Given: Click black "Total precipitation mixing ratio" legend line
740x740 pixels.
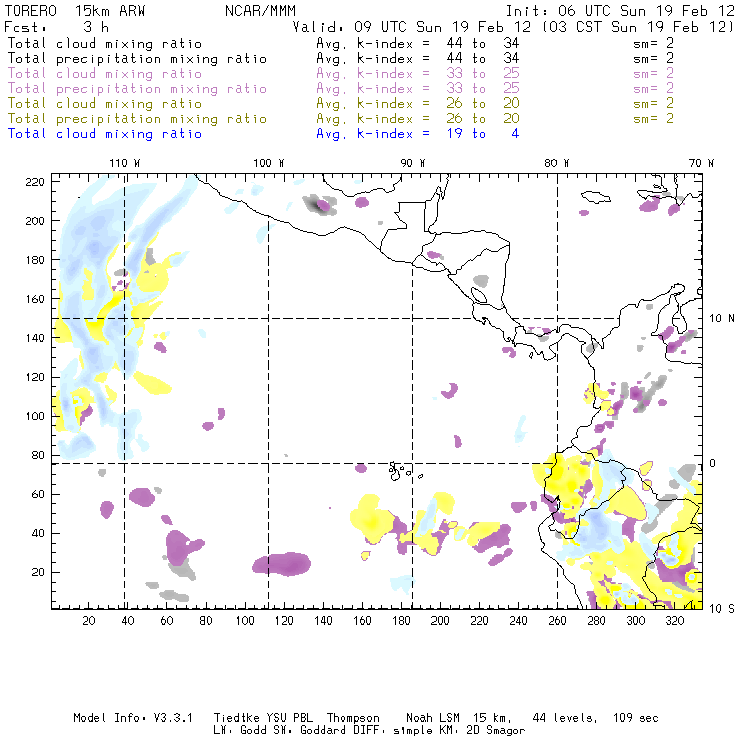Looking at the screenshot, I should tap(137, 59).
